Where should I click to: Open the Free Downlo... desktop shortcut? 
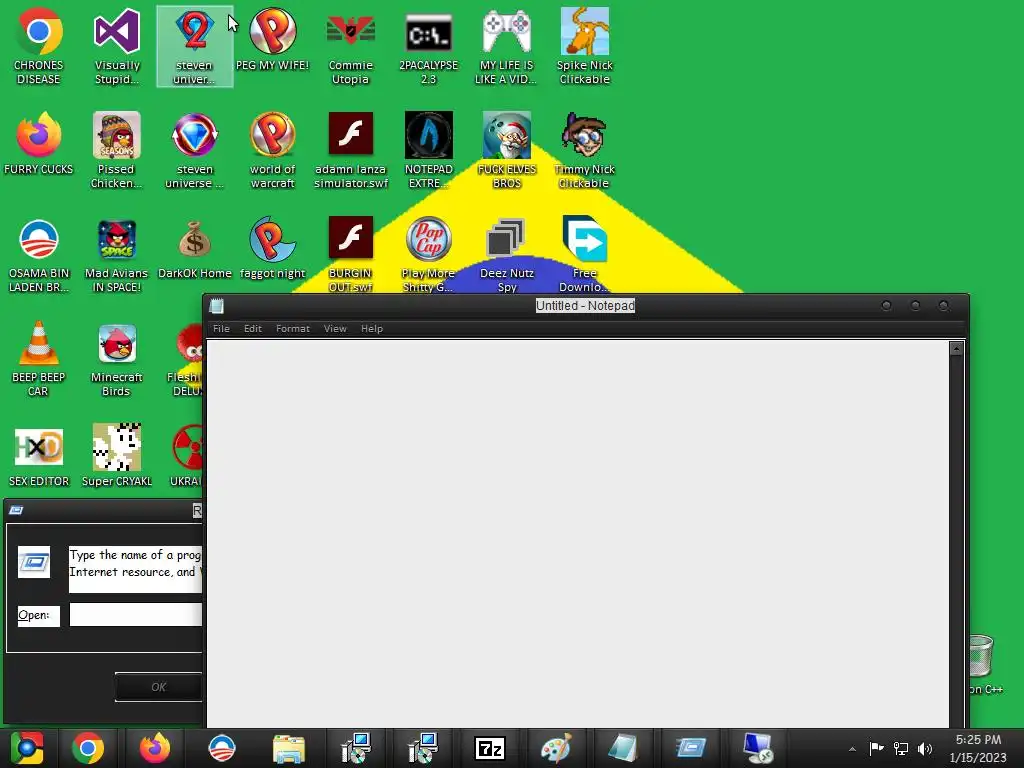click(x=584, y=255)
